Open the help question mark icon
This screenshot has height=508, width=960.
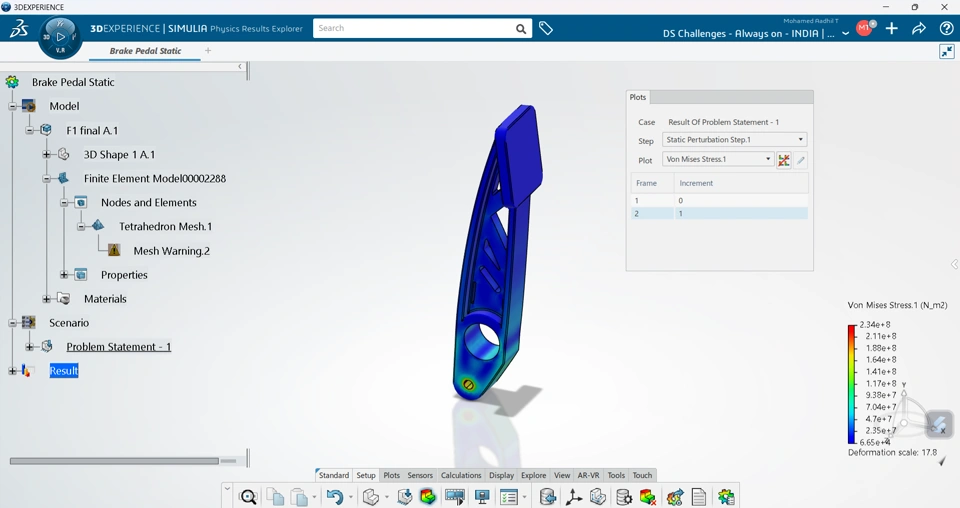[946, 28]
